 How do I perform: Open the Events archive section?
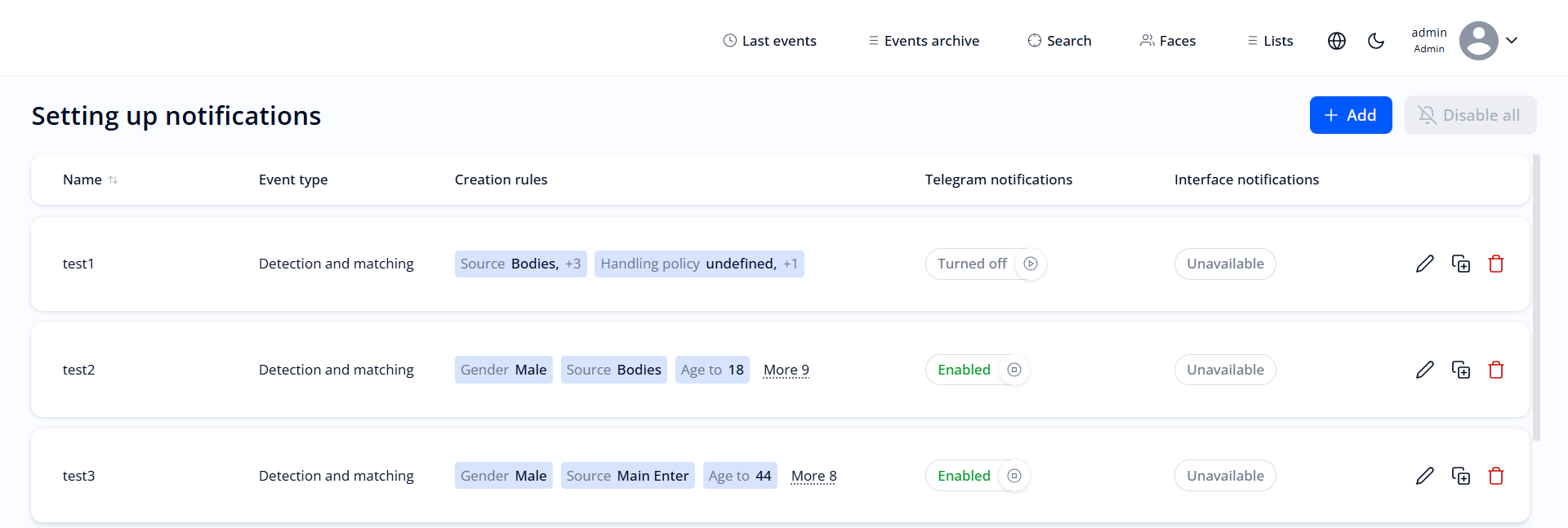(924, 40)
